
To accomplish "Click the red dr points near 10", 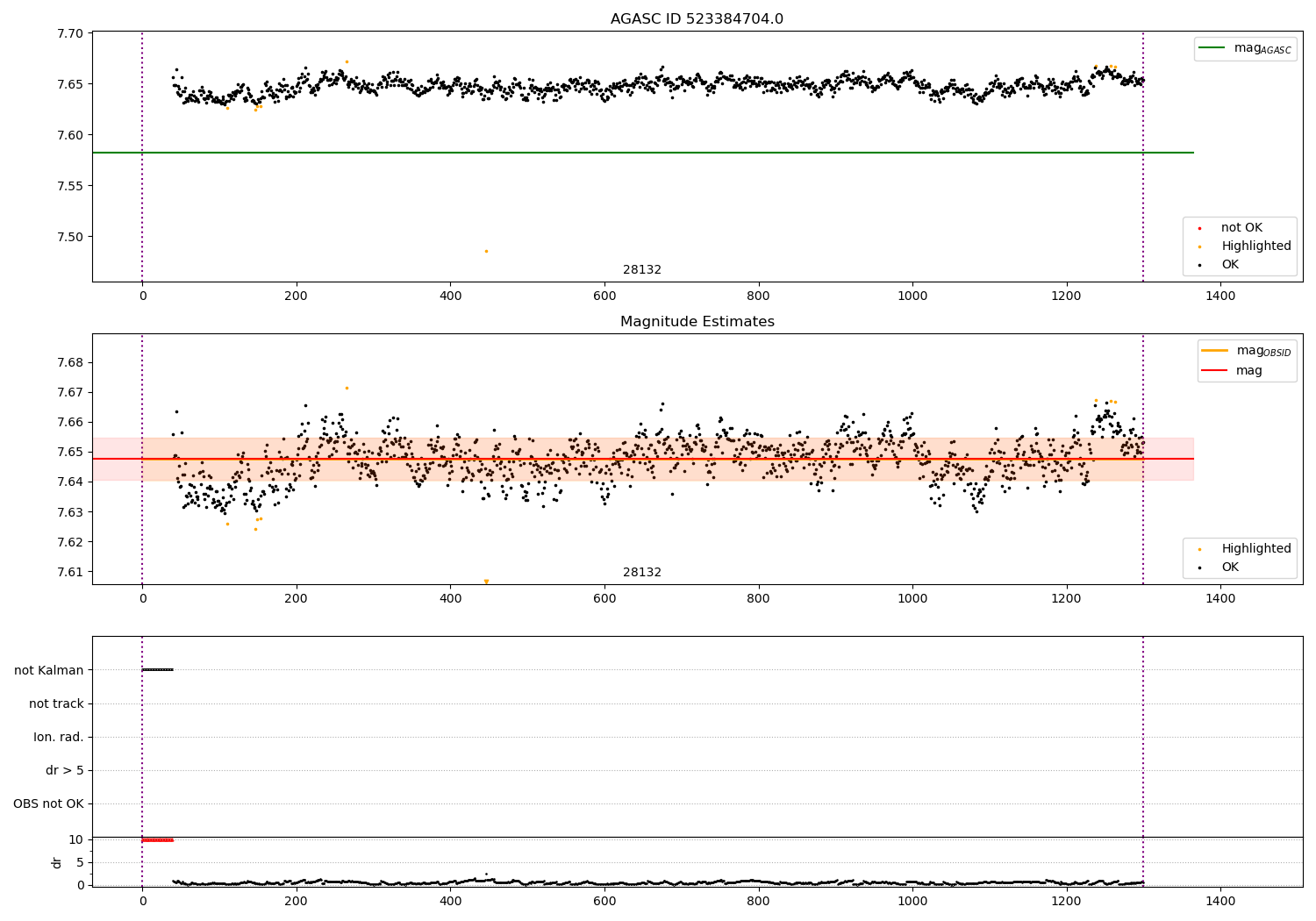I will click(158, 840).
